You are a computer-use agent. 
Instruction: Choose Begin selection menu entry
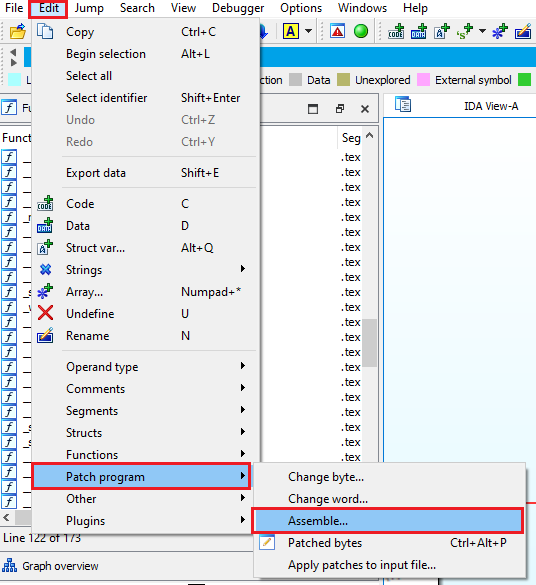coord(145,54)
